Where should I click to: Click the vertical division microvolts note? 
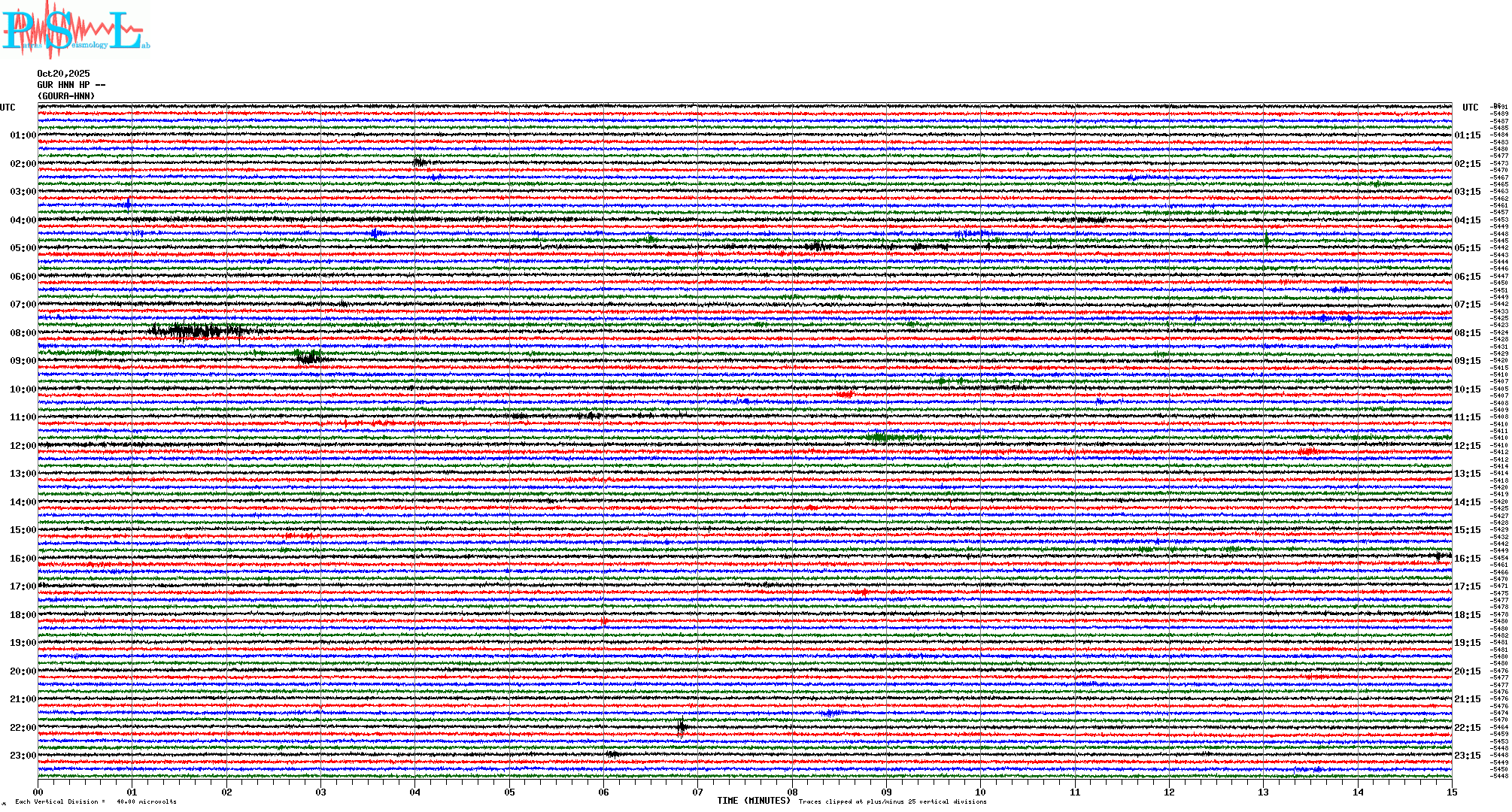point(96,801)
